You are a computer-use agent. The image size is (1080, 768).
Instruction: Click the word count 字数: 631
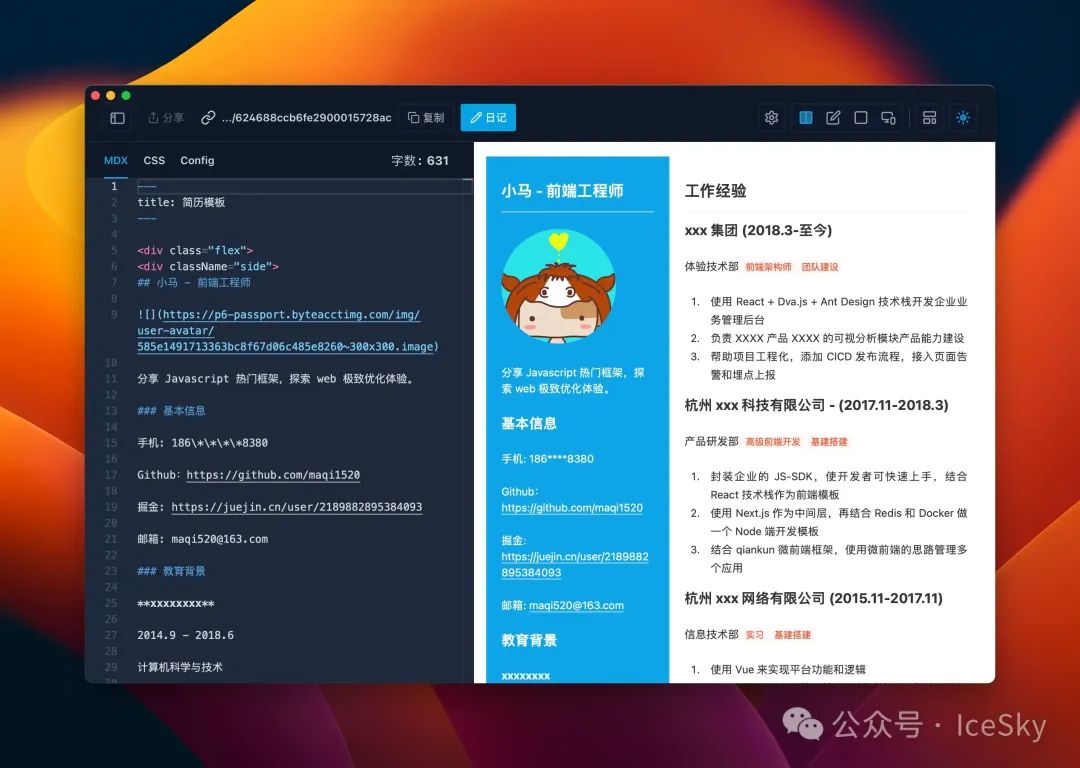coord(419,160)
